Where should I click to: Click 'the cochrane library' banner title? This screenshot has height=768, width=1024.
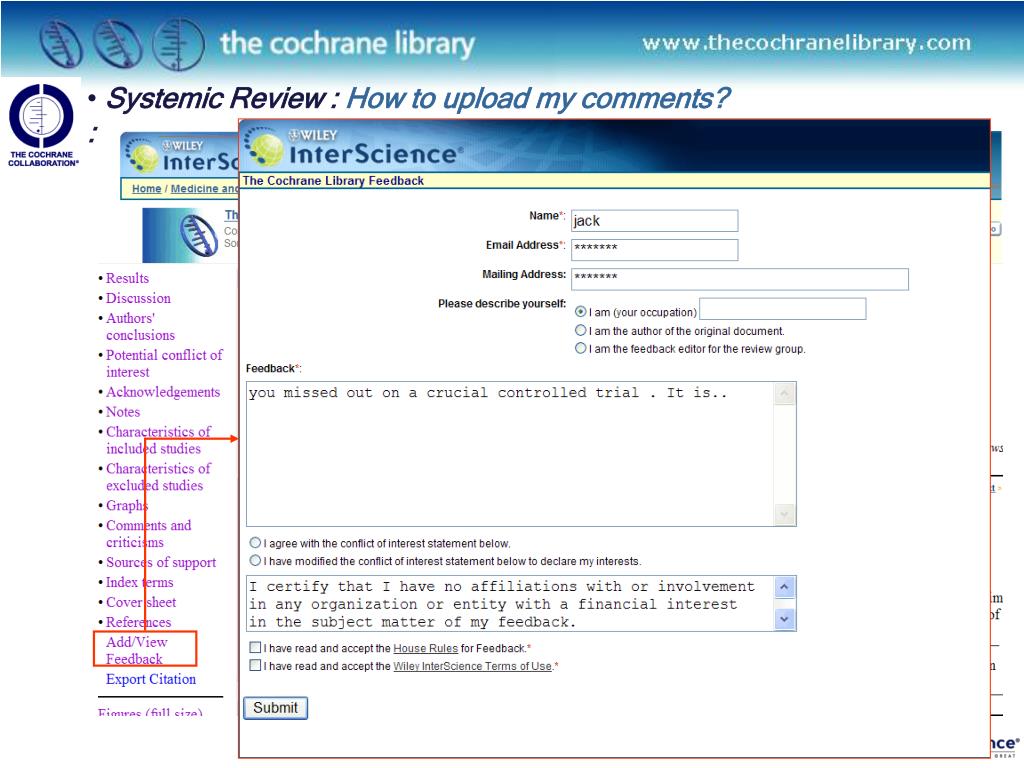[347, 44]
